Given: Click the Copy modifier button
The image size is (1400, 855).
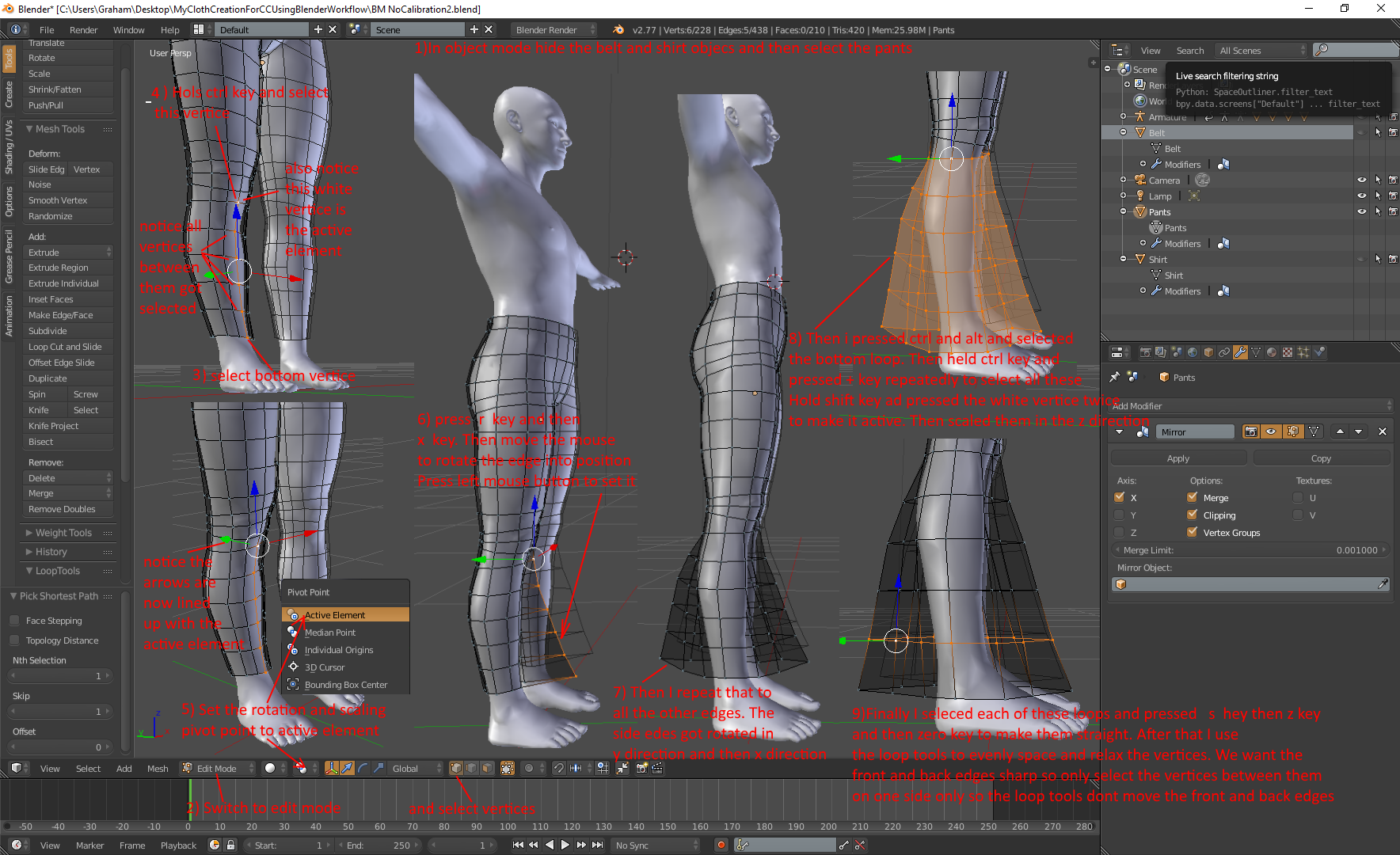Looking at the screenshot, I should pyautogui.click(x=1321, y=458).
